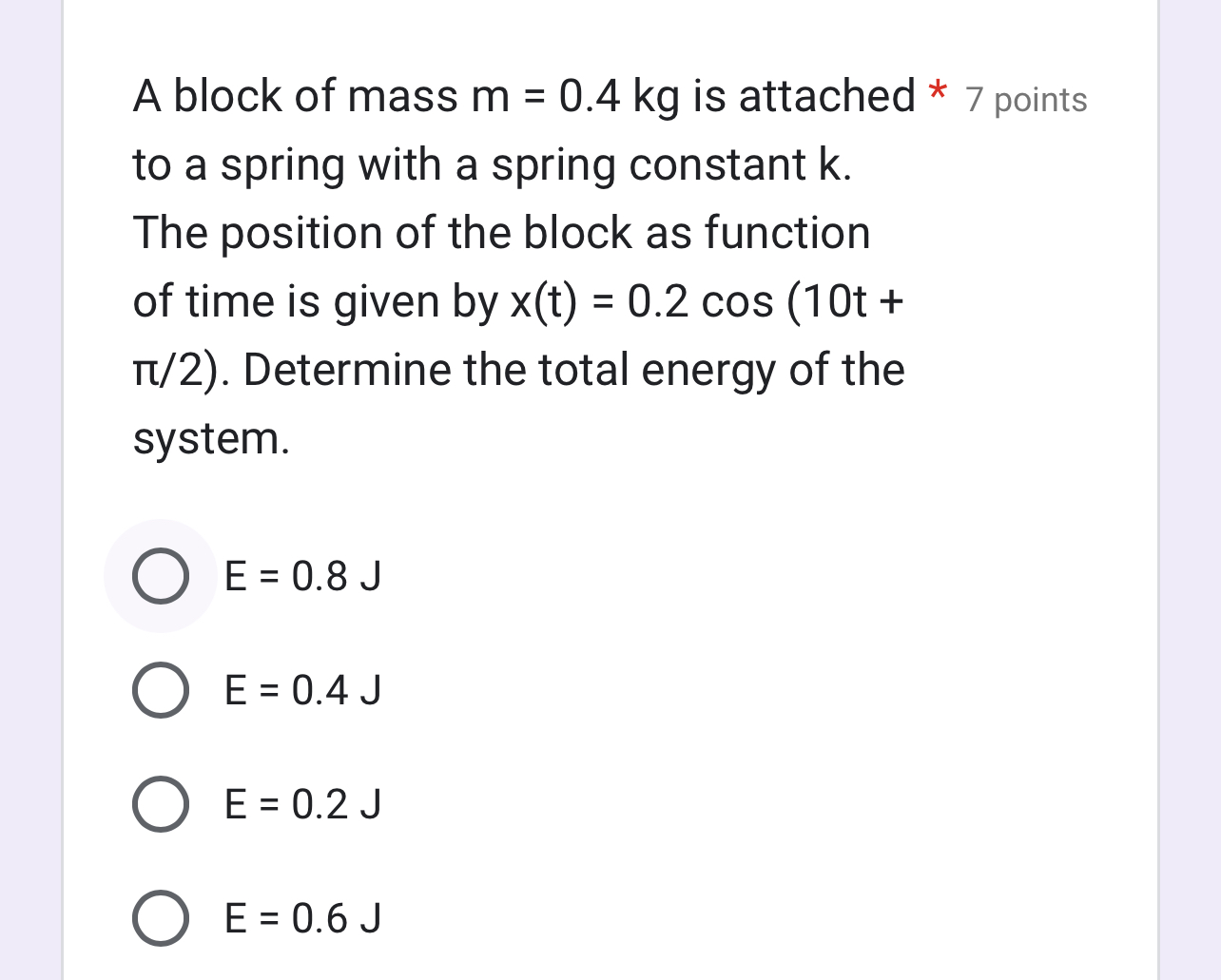
Task: Click the E = 0.6 J label text
Action: [x=301, y=919]
